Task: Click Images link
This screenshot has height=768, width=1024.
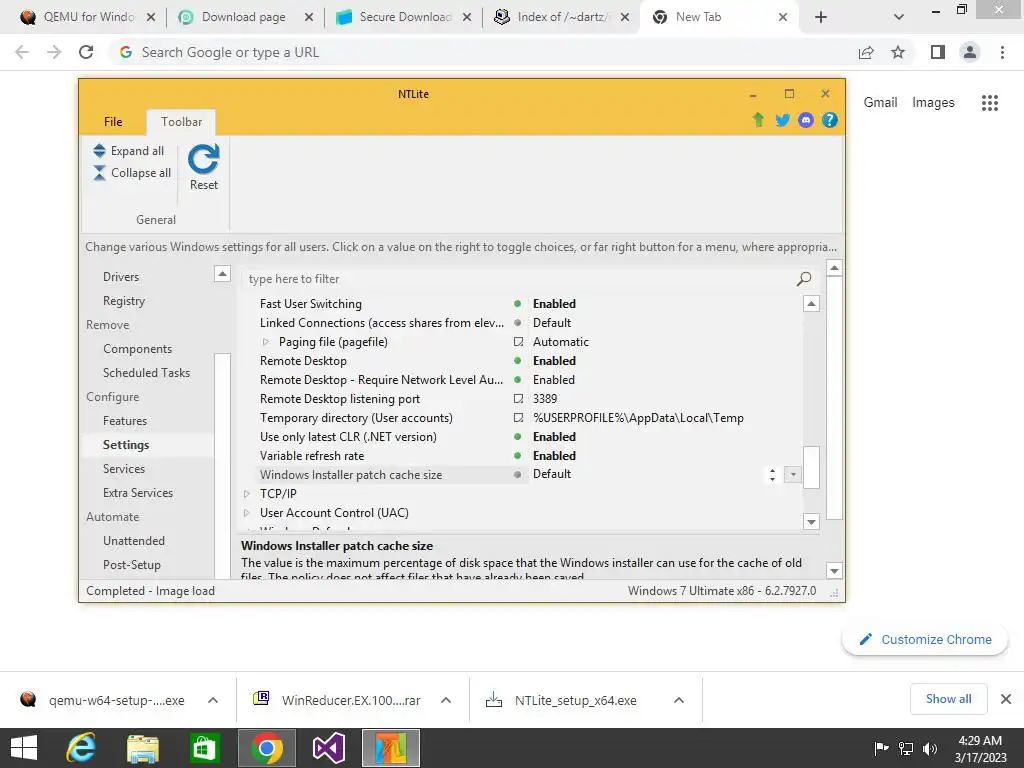Action: coord(933,103)
